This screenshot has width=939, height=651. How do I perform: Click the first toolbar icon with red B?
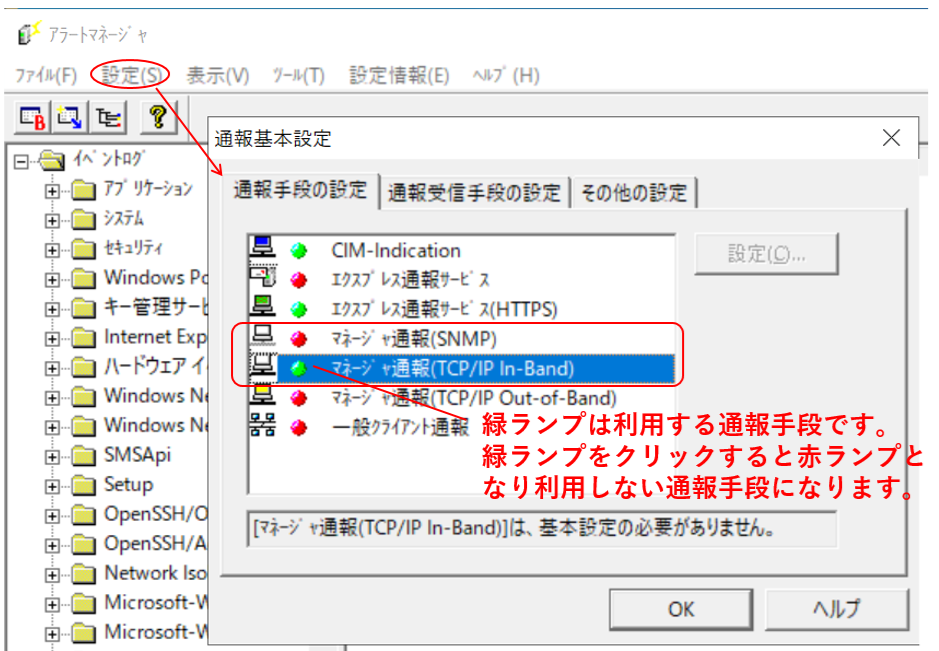coord(32,117)
